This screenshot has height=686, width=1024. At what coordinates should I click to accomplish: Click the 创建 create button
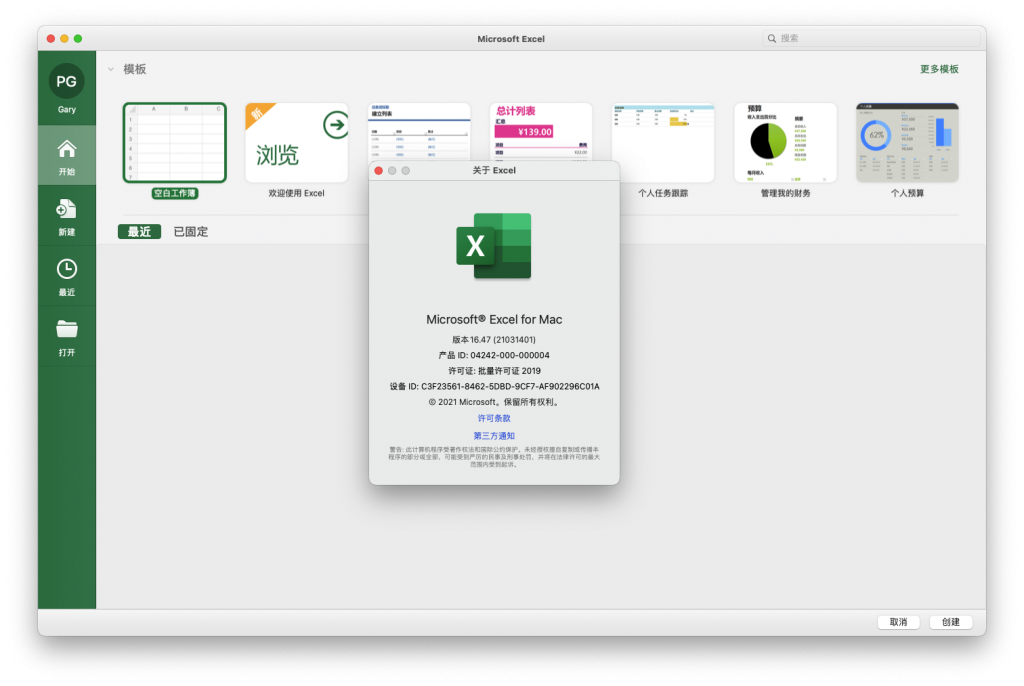tap(950, 622)
